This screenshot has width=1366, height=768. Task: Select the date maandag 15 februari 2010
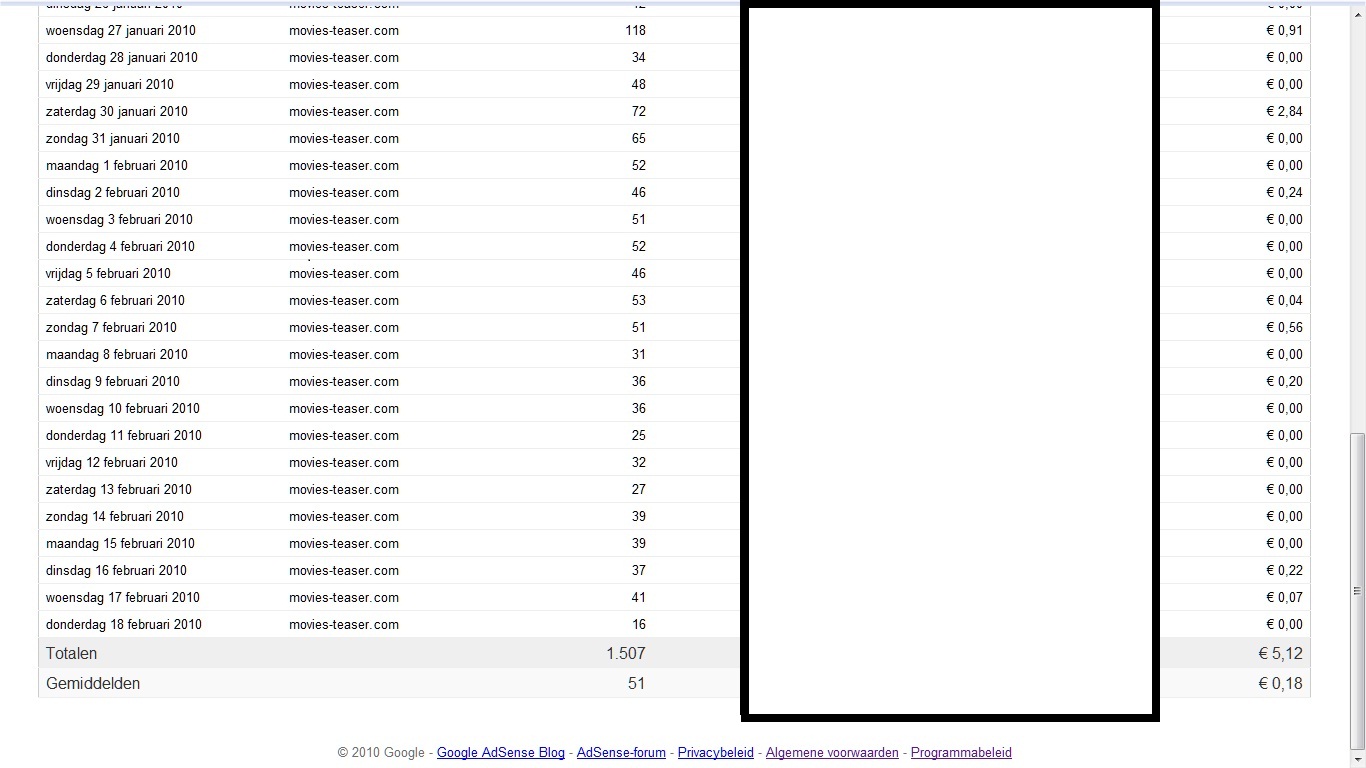(120, 543)
